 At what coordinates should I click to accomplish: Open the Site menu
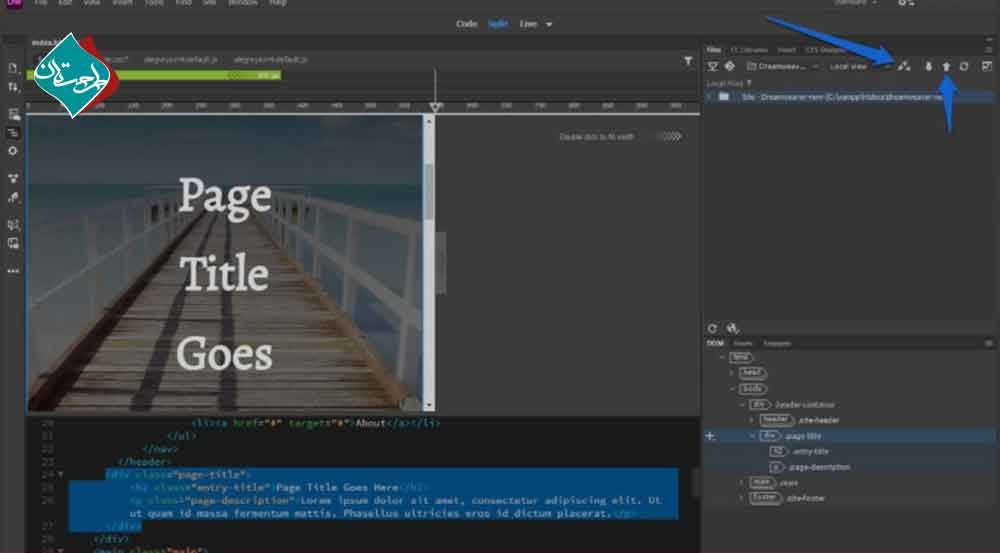point(209,3)
